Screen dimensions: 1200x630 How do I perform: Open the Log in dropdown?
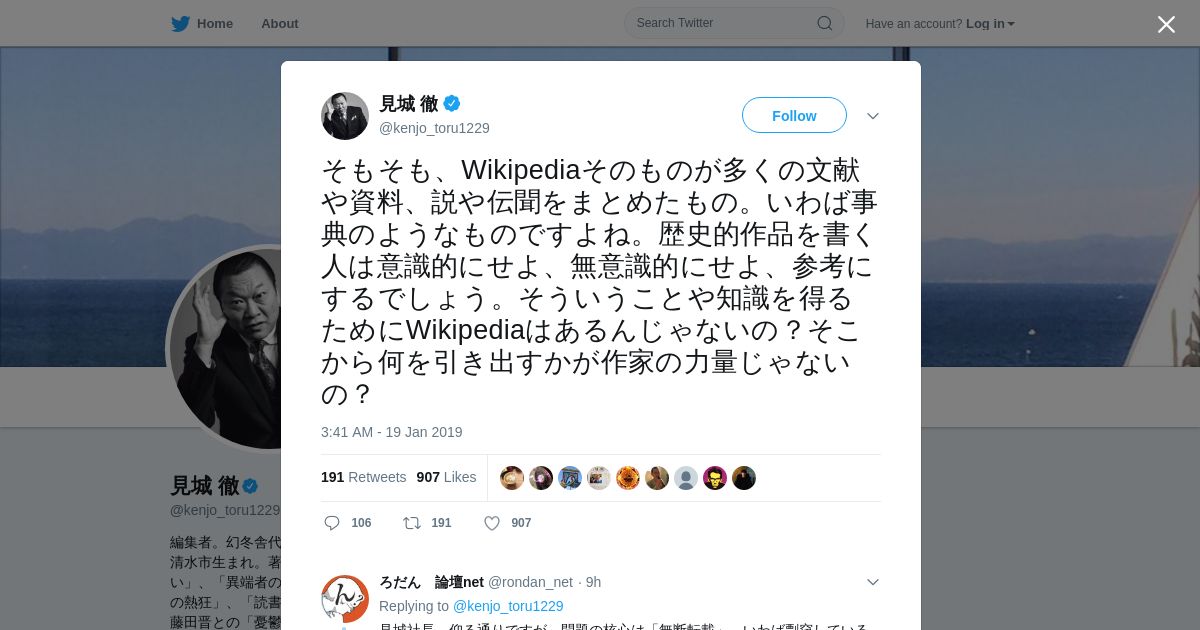[x=990, y=23]
